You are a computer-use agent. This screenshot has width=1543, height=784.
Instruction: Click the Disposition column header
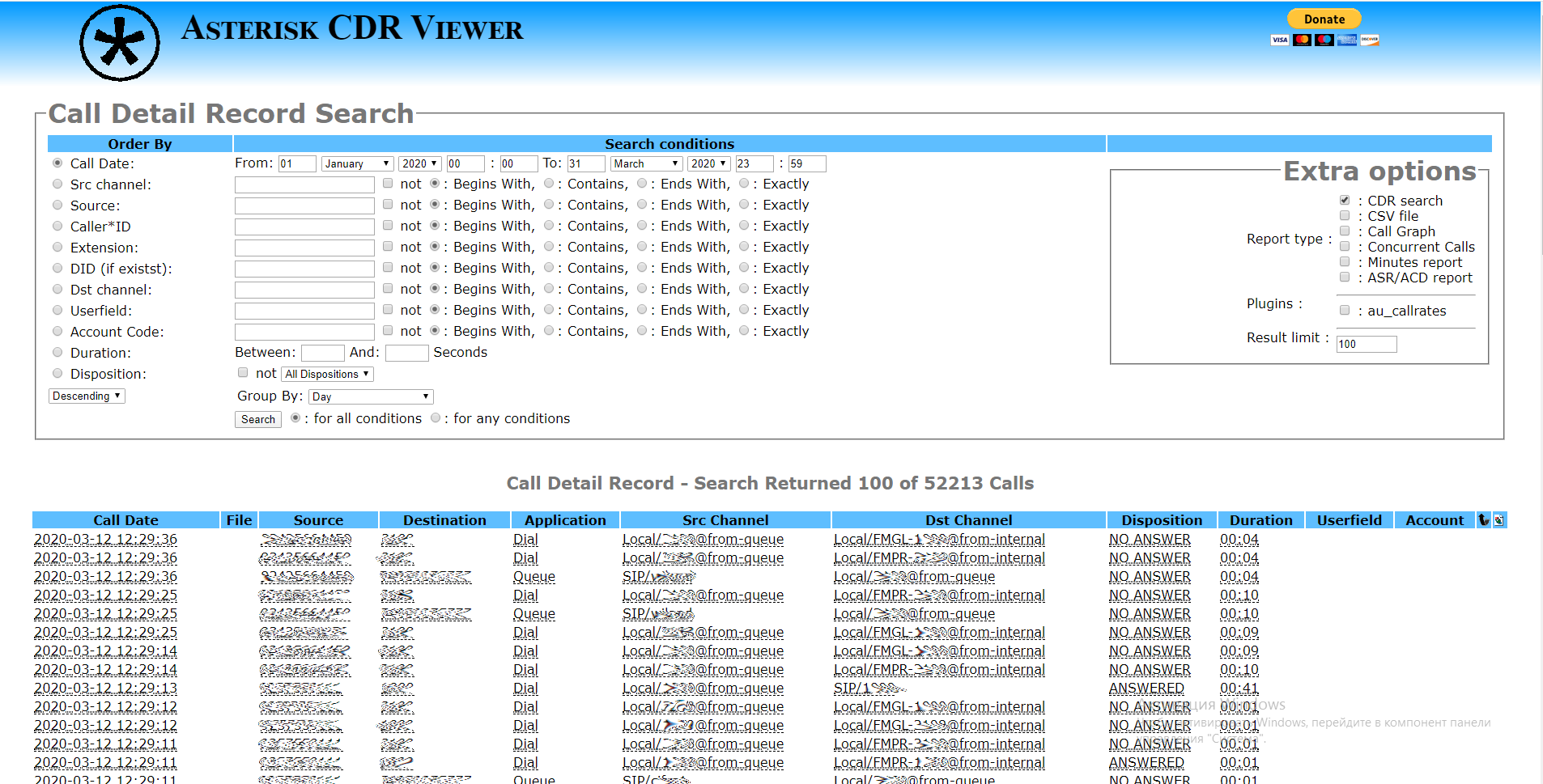(x=1162, y=520)
